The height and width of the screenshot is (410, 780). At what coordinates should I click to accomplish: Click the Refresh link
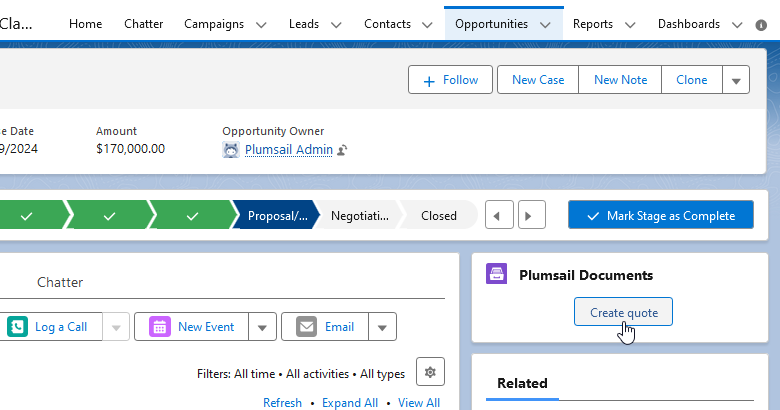point(282,403)
